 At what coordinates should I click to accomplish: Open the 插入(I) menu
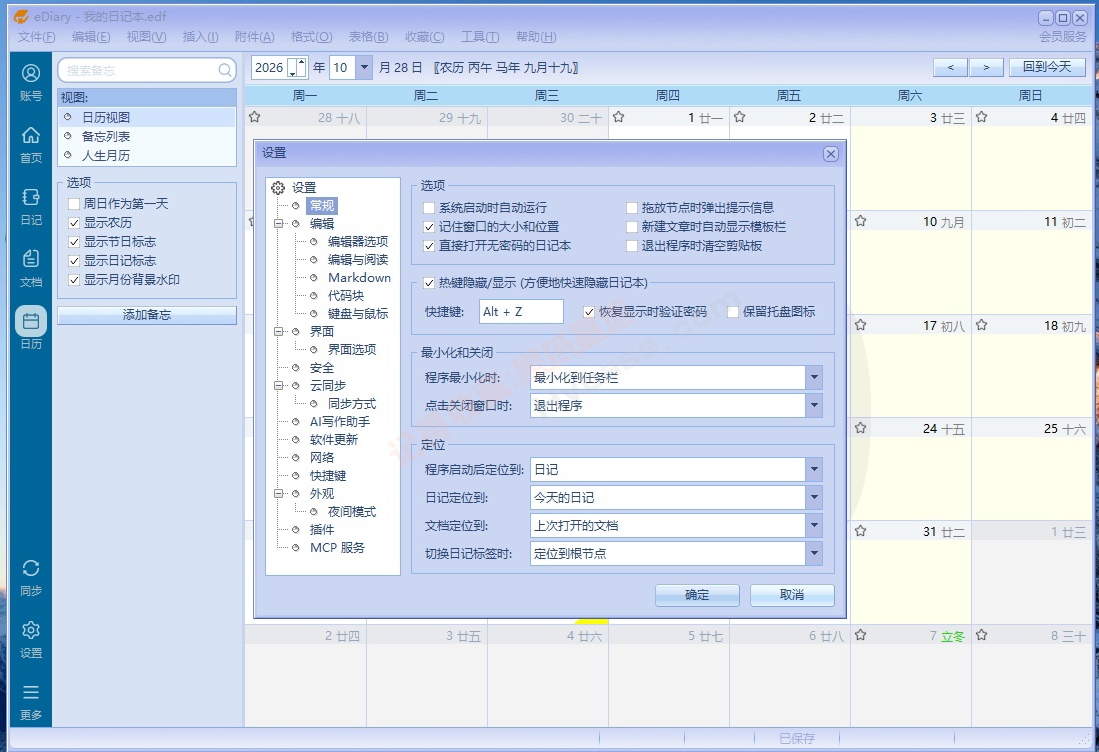pyautogui.click(x=200, y=36)
